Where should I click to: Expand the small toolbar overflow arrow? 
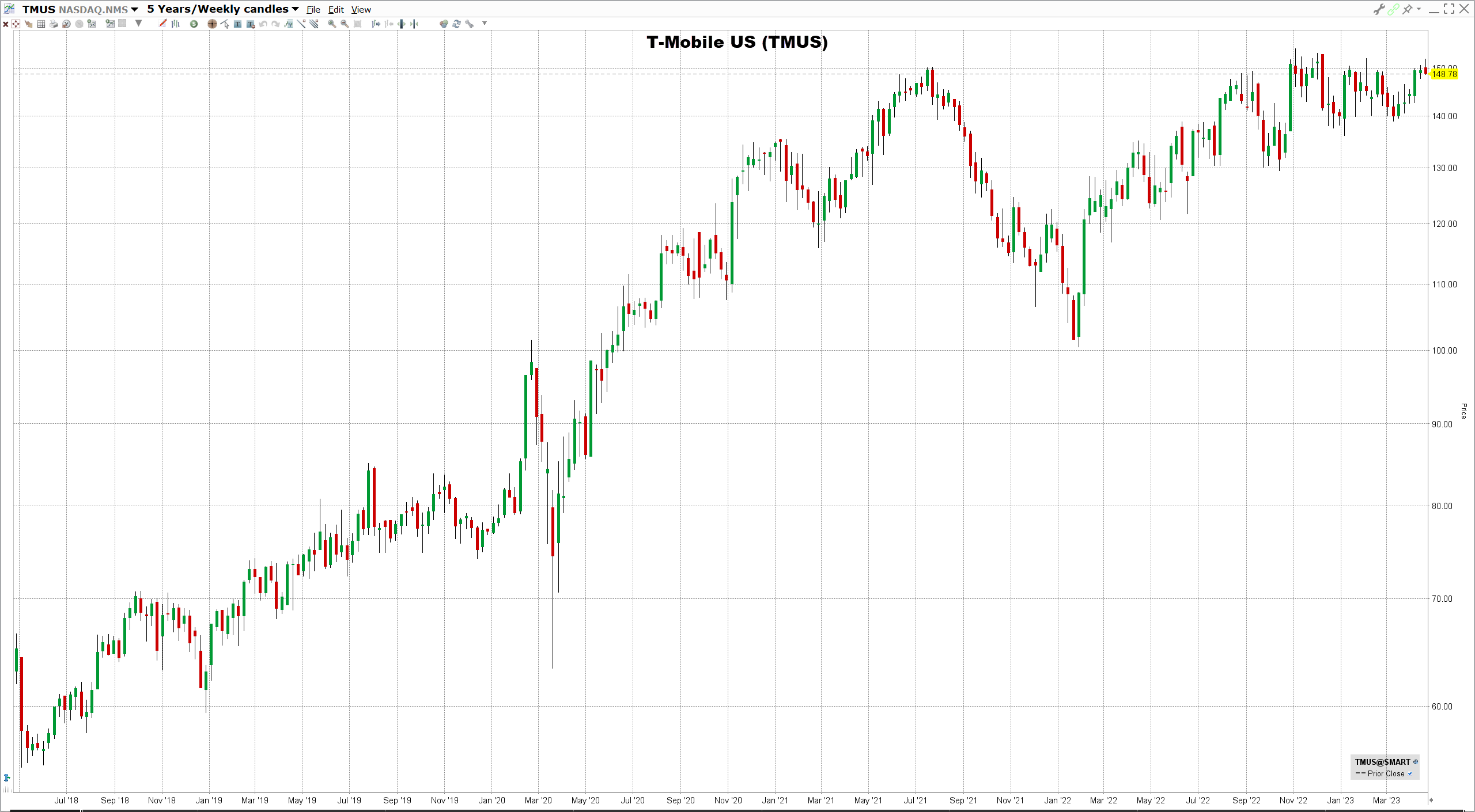point(485,23)
